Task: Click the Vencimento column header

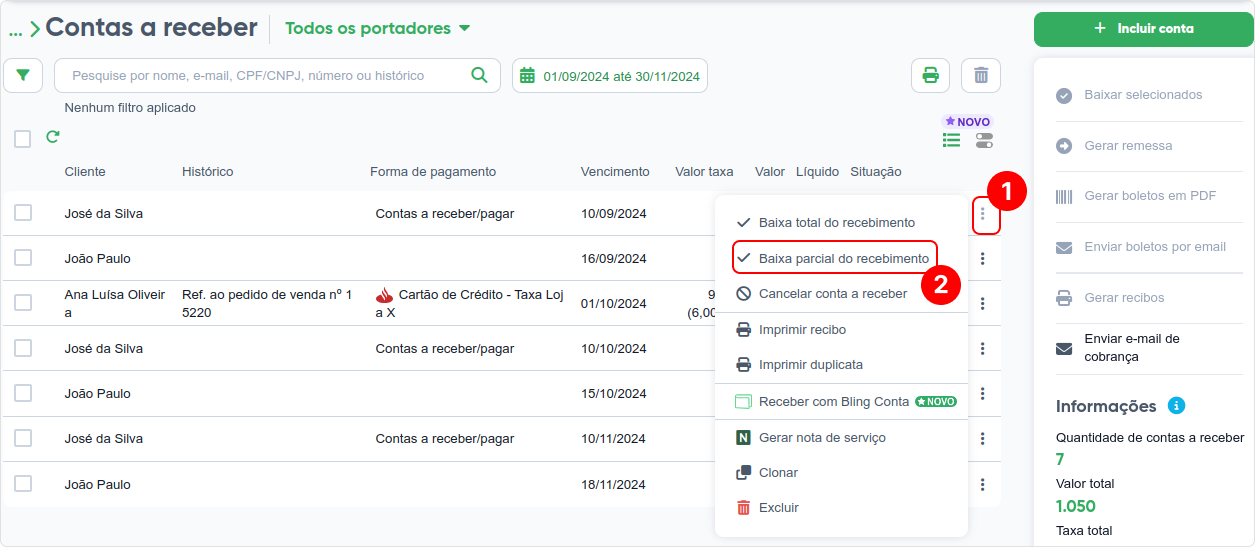Action: (615, 172)
